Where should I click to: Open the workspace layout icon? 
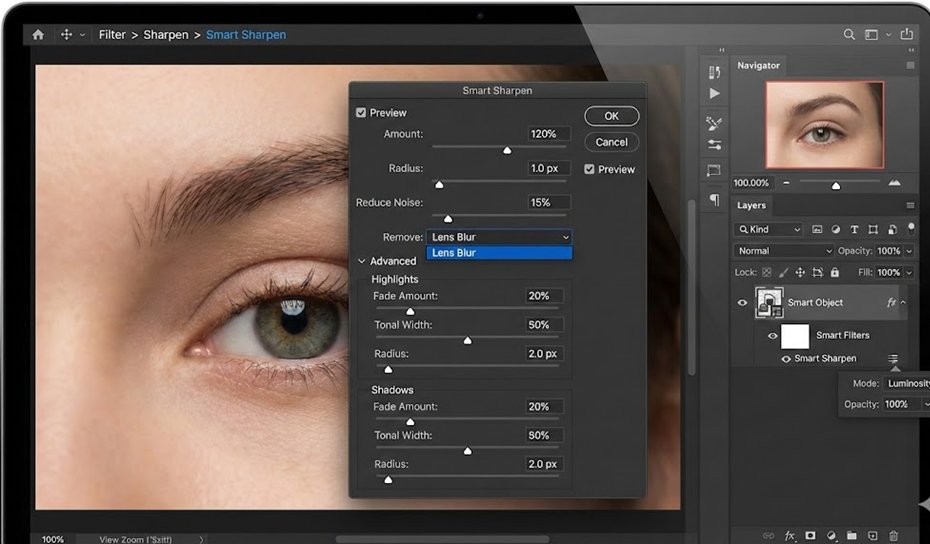(871, 35)
